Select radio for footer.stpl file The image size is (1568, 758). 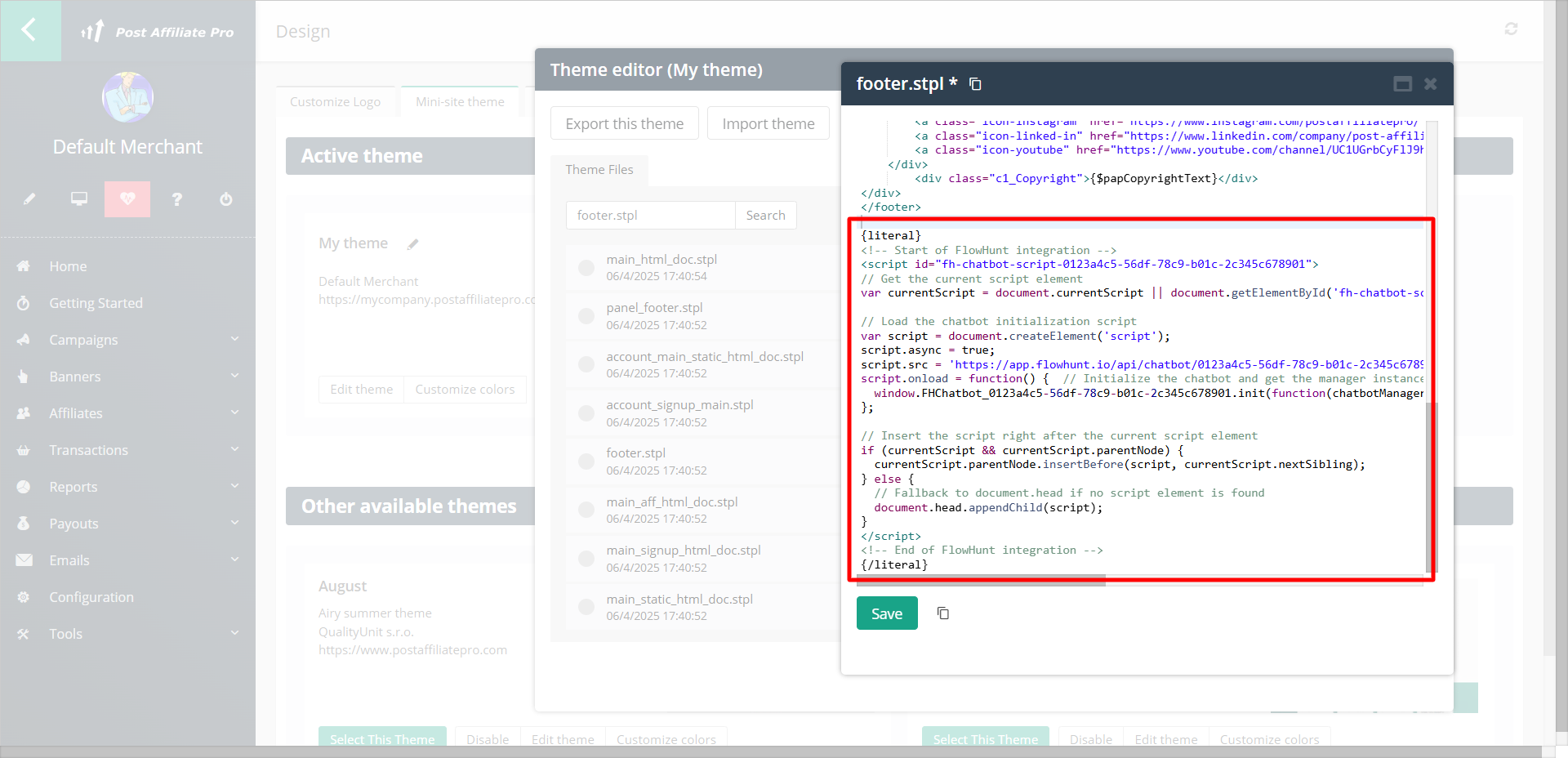(586, 461)
